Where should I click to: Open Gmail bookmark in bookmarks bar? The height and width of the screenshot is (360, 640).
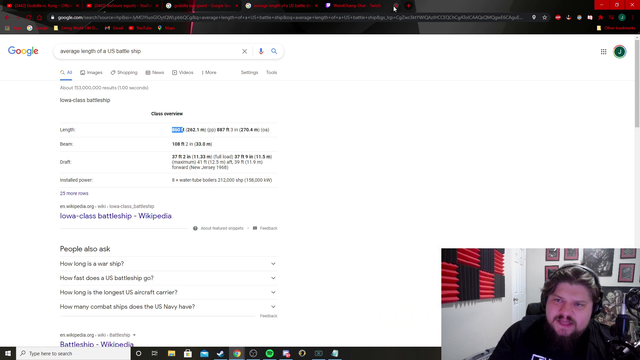pos(114,28)
